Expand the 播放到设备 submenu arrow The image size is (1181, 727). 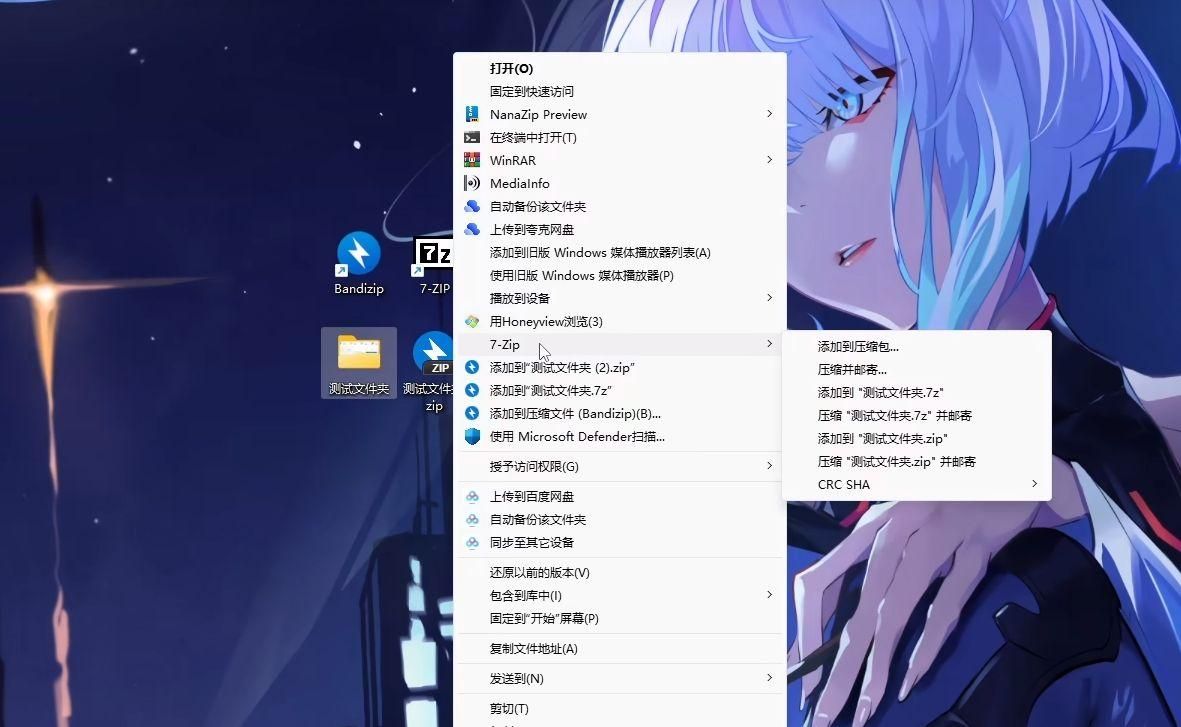coord(769,298)
